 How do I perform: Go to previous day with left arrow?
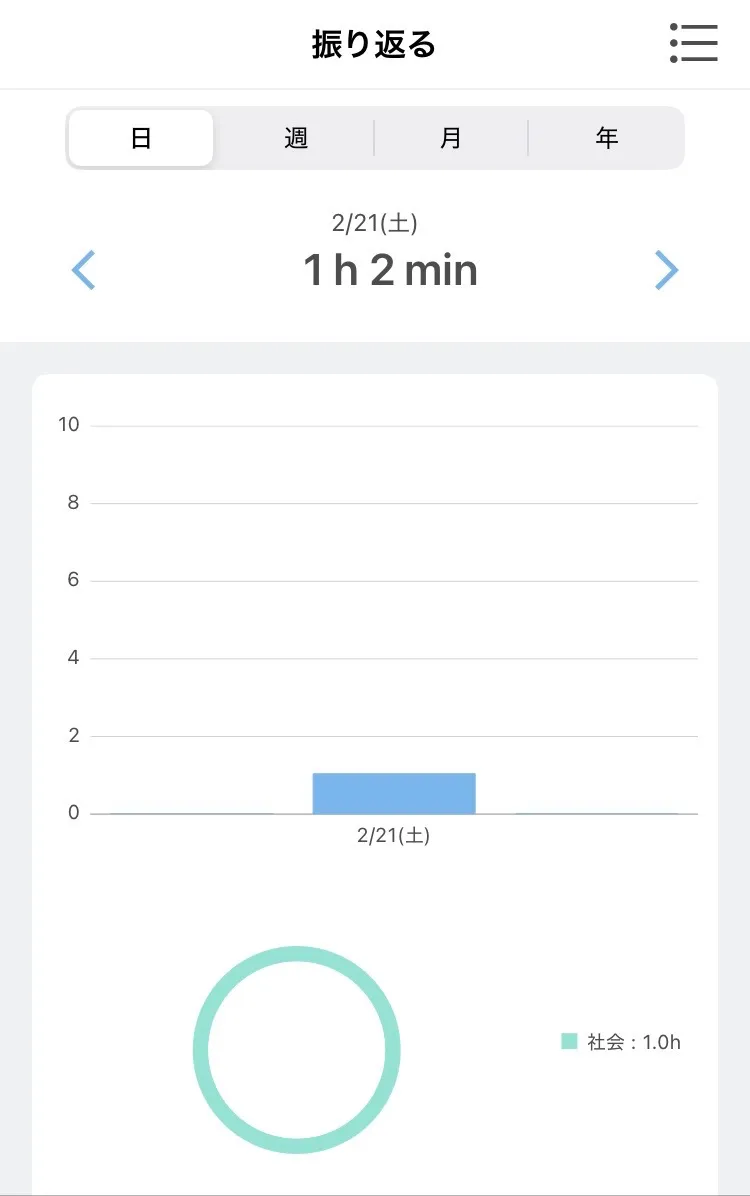coord(84,270)
